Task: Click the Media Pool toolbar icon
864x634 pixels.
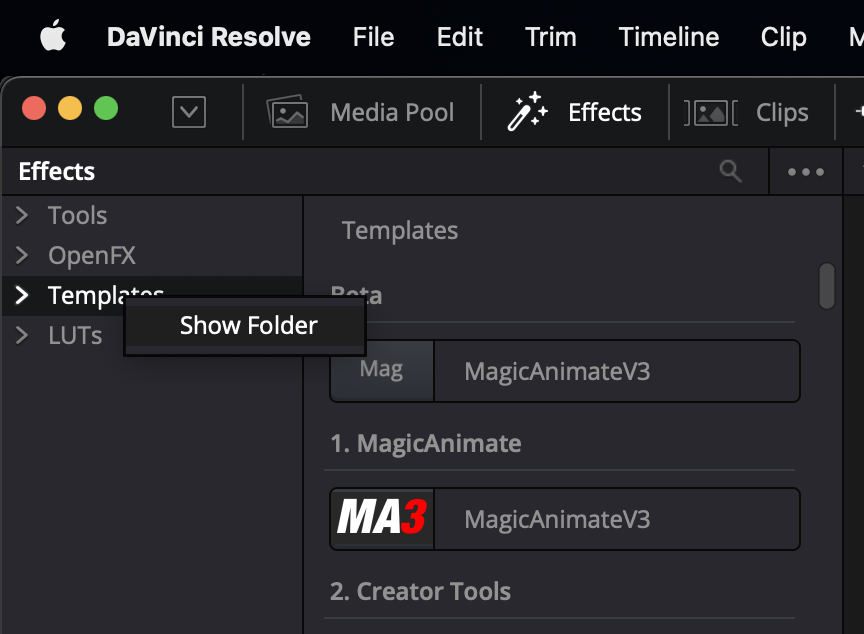Action: [x=287, y=112]
